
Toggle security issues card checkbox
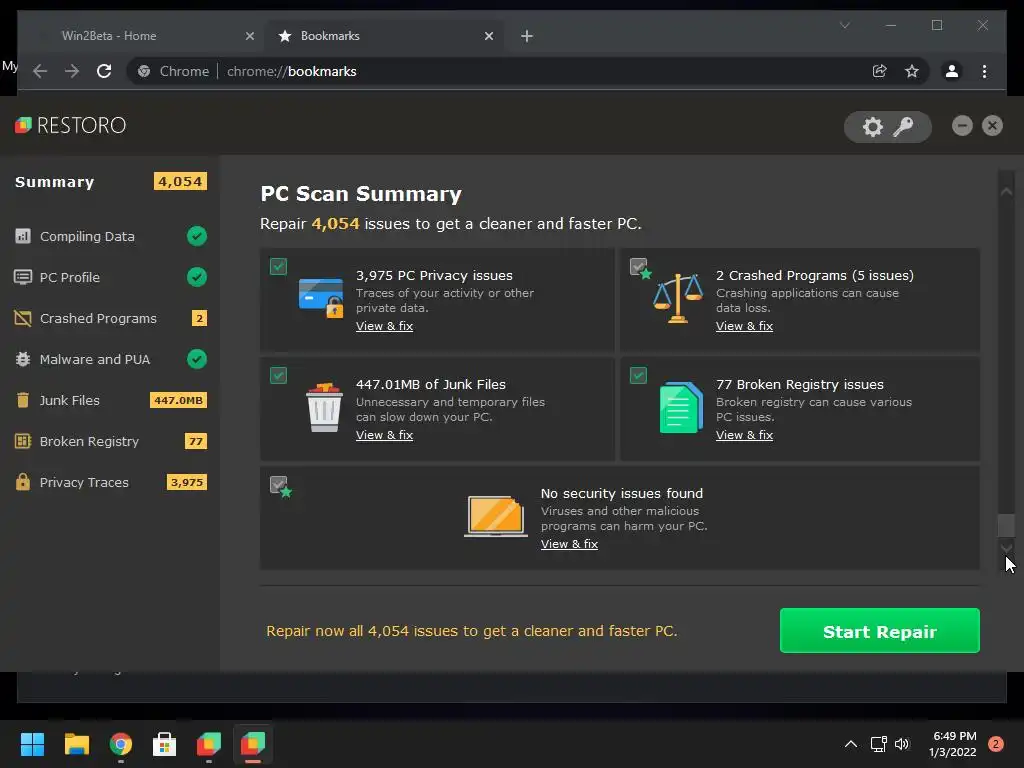[x=278, y=485]
